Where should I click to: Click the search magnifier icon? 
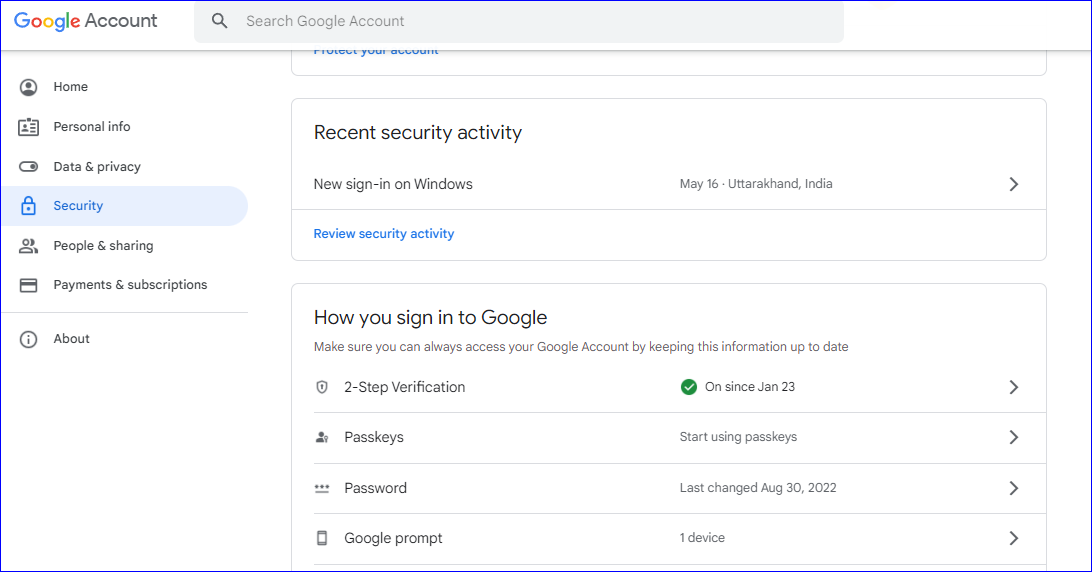[219, 21]
